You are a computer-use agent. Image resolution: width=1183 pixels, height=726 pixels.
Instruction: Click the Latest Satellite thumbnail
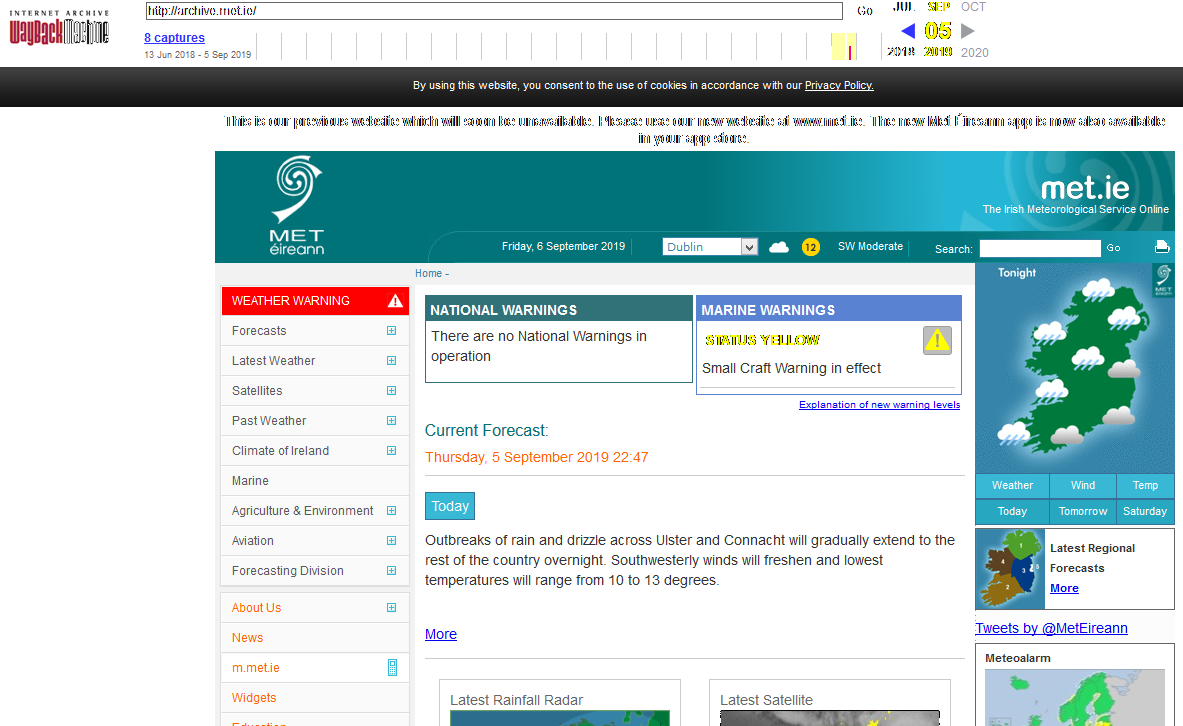830,718
